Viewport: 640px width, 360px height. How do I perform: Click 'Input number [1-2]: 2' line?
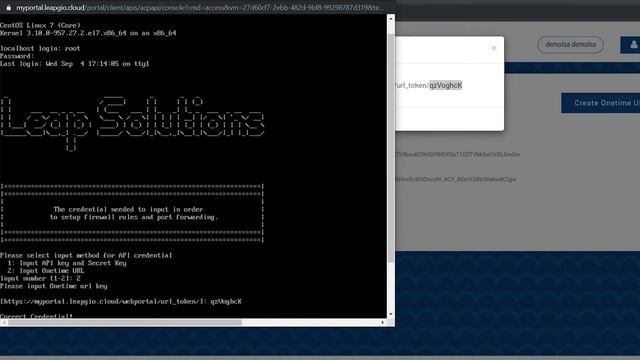[40, 278]
